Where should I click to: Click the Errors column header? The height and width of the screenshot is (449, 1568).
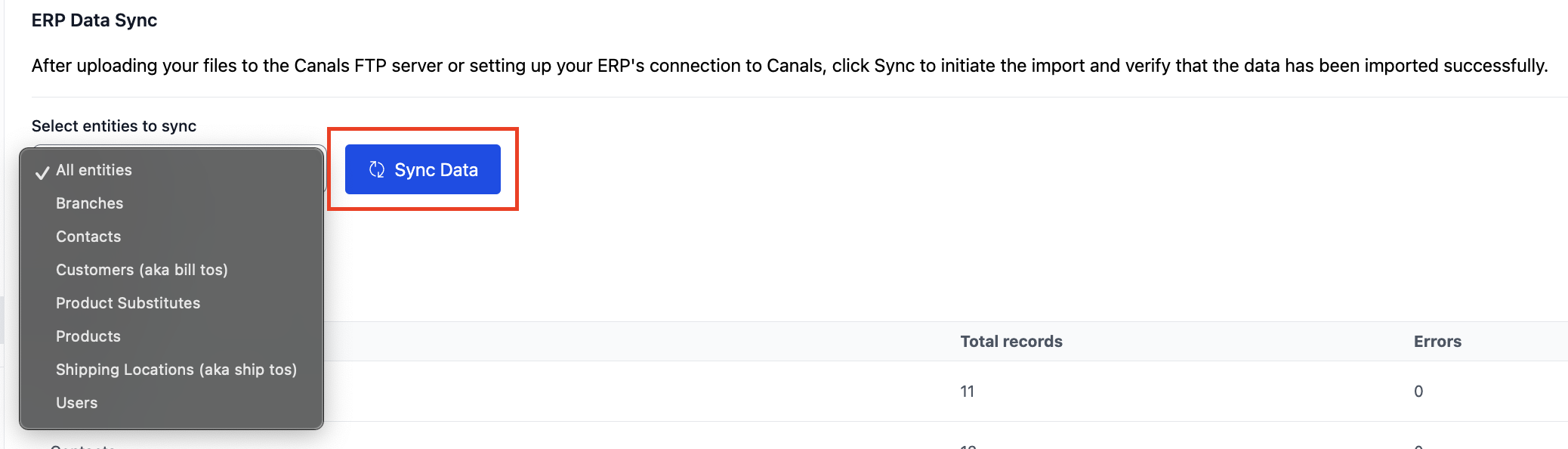tap(1437, 342)
